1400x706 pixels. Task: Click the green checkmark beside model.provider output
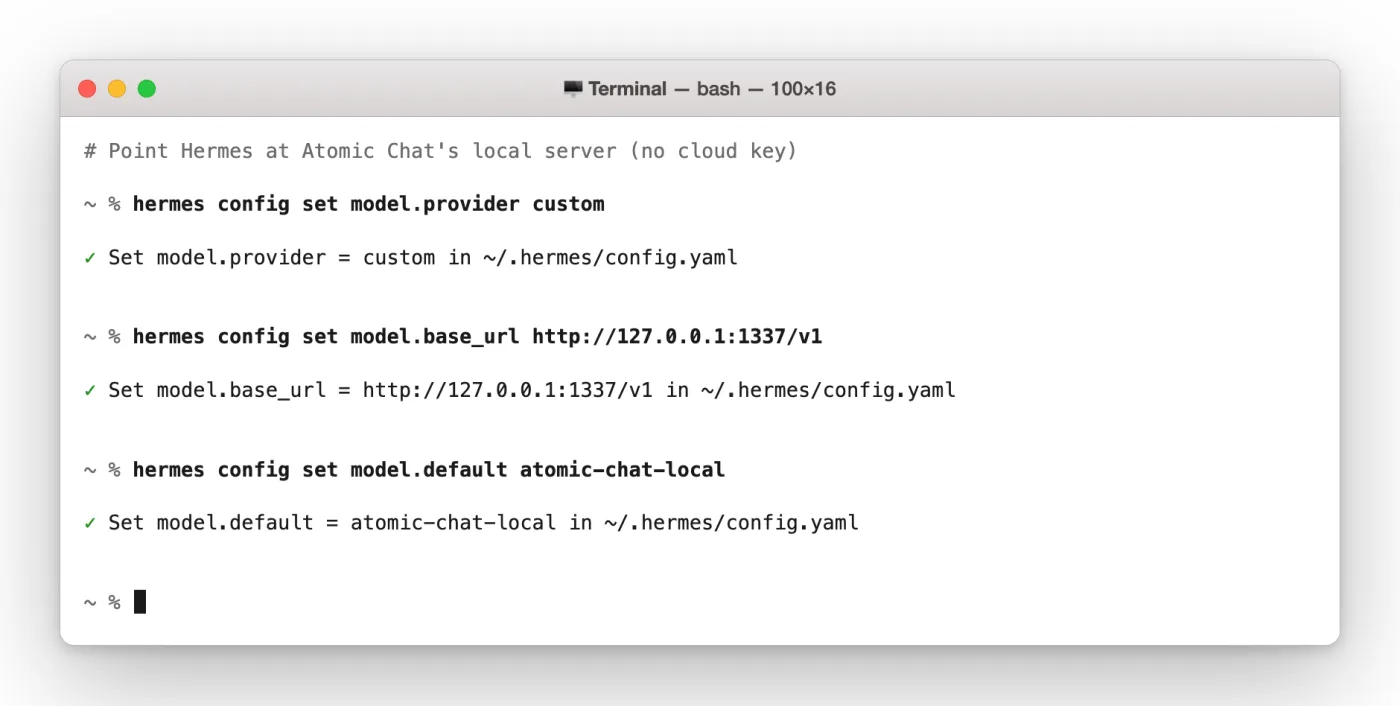point(90,258)
